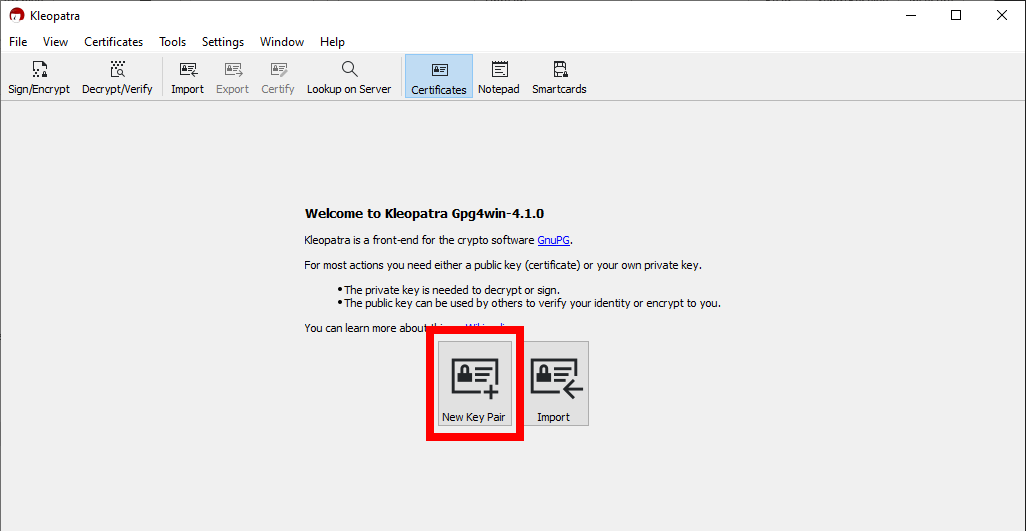Click the large Import button beside New Key Pair
This screenshot has width=1026, height=531.
[x=553, y=383]
